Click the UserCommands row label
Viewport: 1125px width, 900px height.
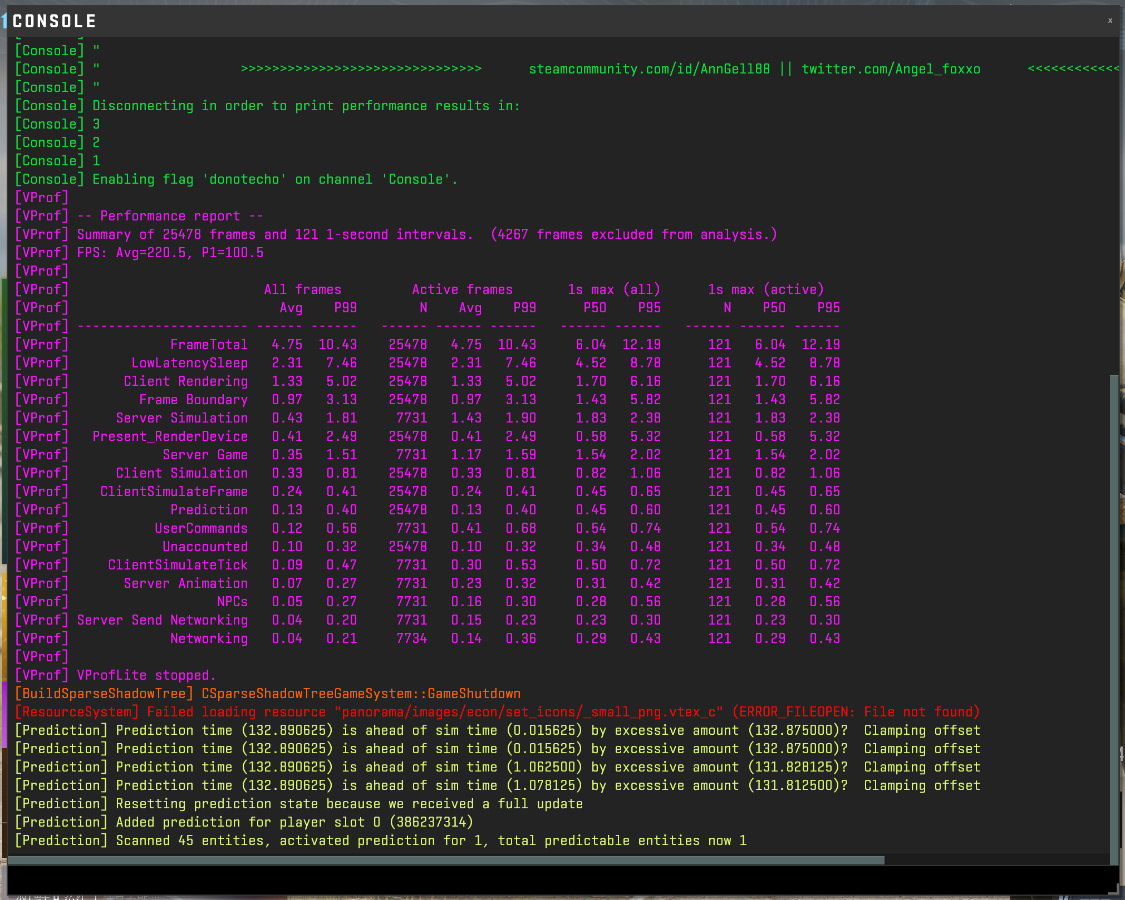click(201, 528)
